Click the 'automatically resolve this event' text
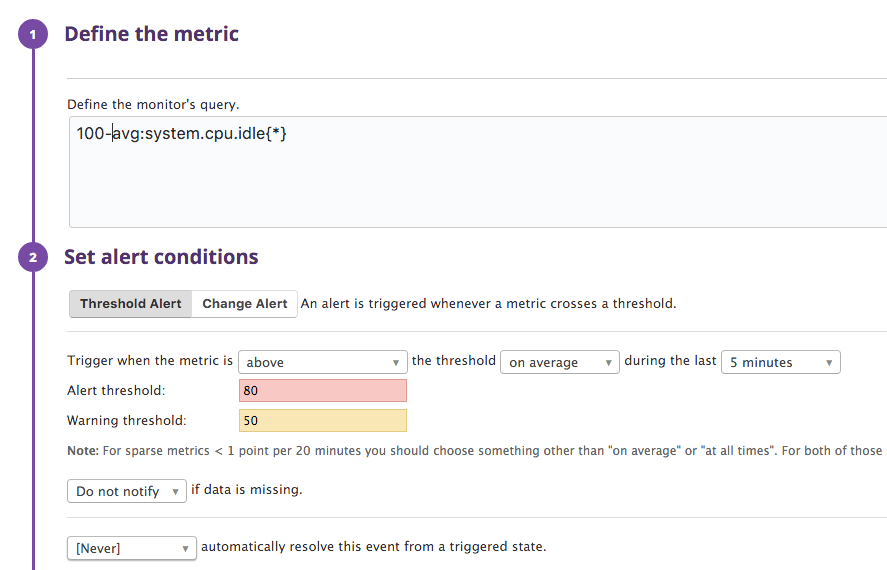 374,547
